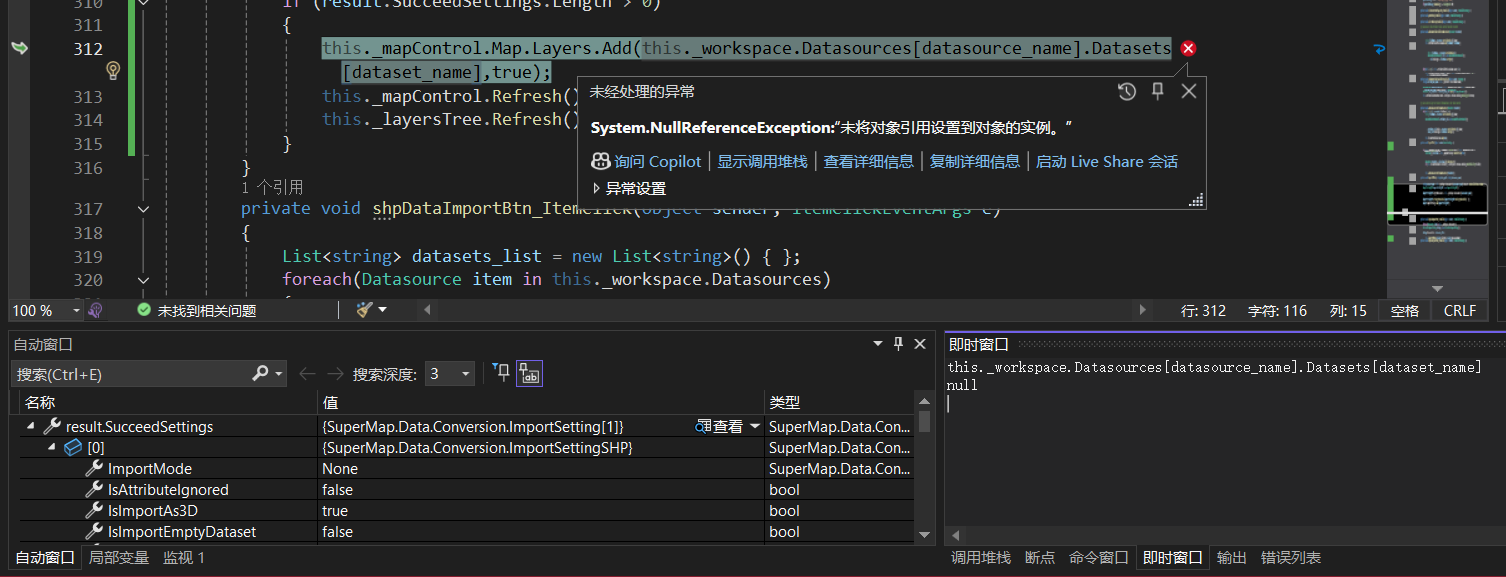Switch to the 错误列表 tab
The width and height of the screenshot is (1506, 577).
click(1290, 558)
